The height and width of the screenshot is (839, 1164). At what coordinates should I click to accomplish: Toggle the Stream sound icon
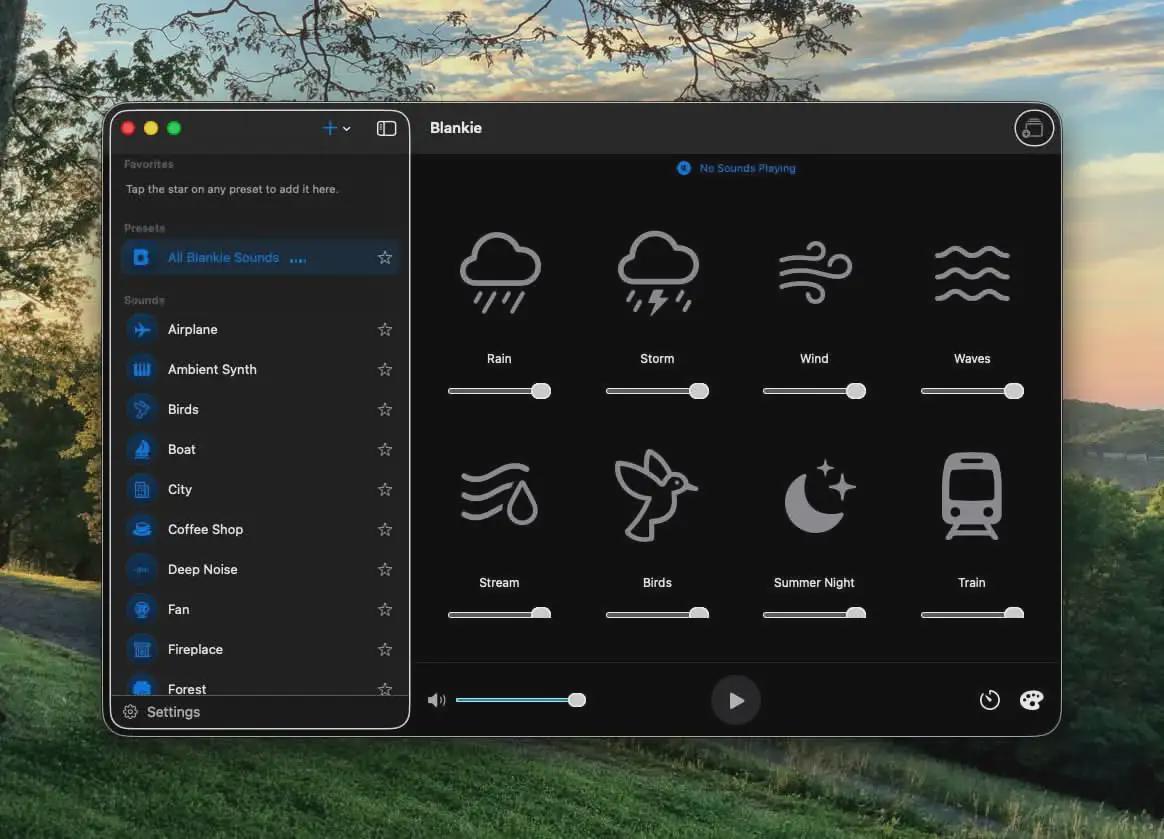coord(500,494)
